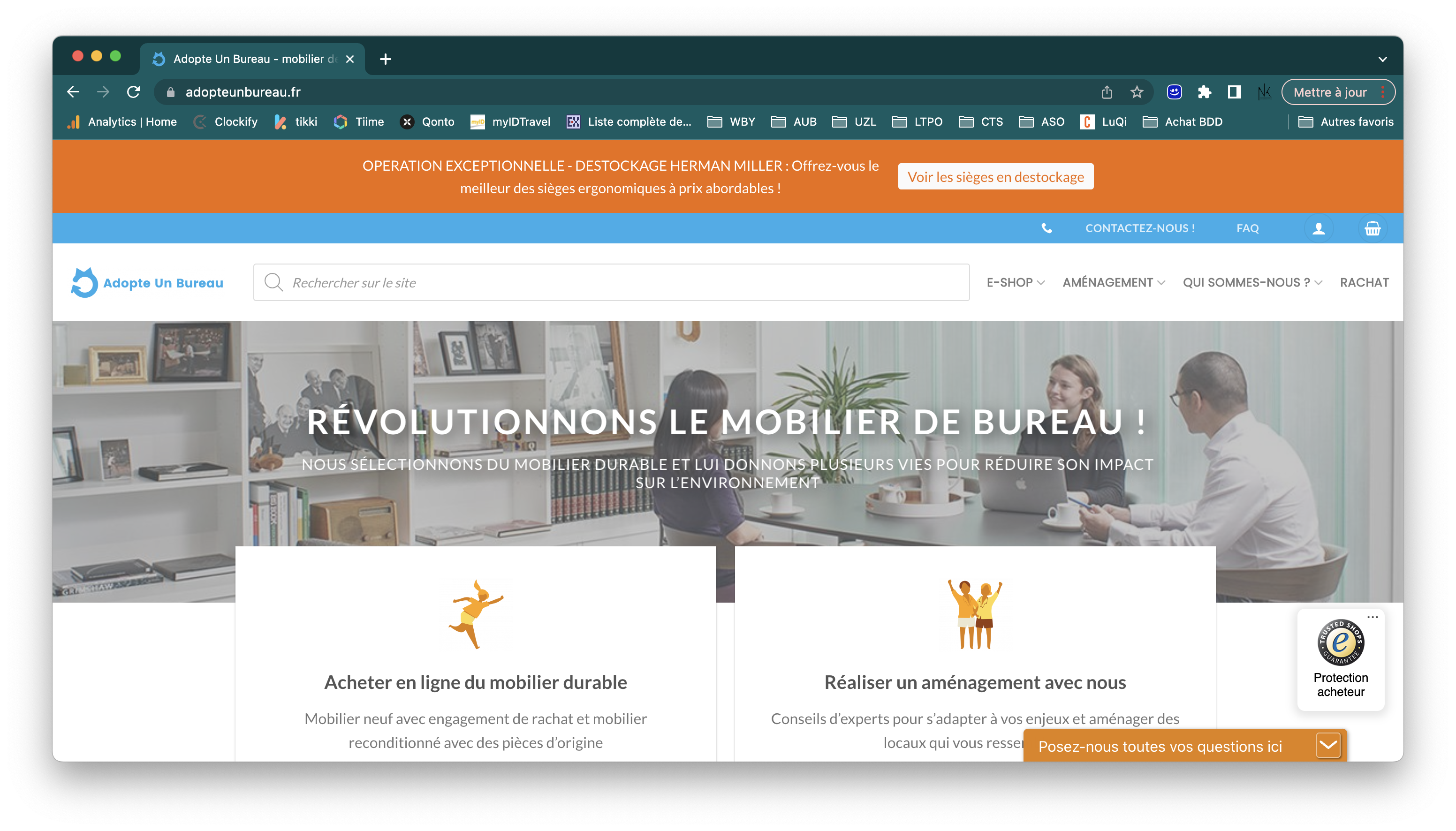The height and width of the screenshot is (831, 1456).
Task: Collapse chat widget with chevron icon
Action: (1327, 745)
